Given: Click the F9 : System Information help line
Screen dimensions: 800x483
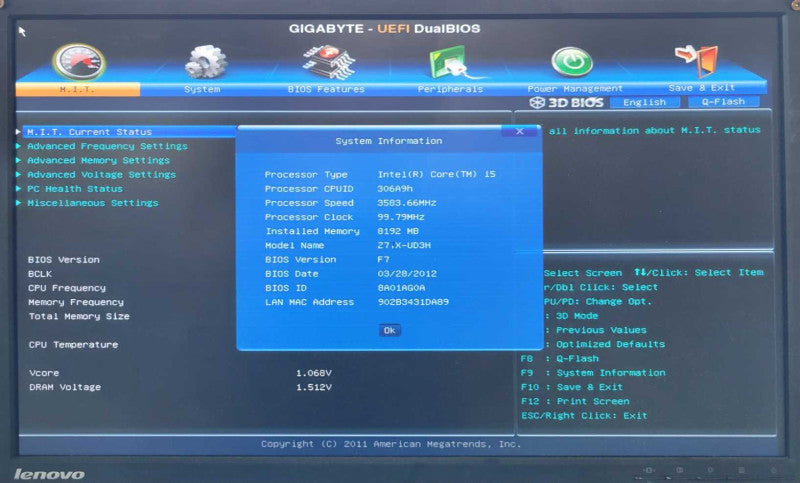Looking at the screenshot, I should click(x=593, y=373).
